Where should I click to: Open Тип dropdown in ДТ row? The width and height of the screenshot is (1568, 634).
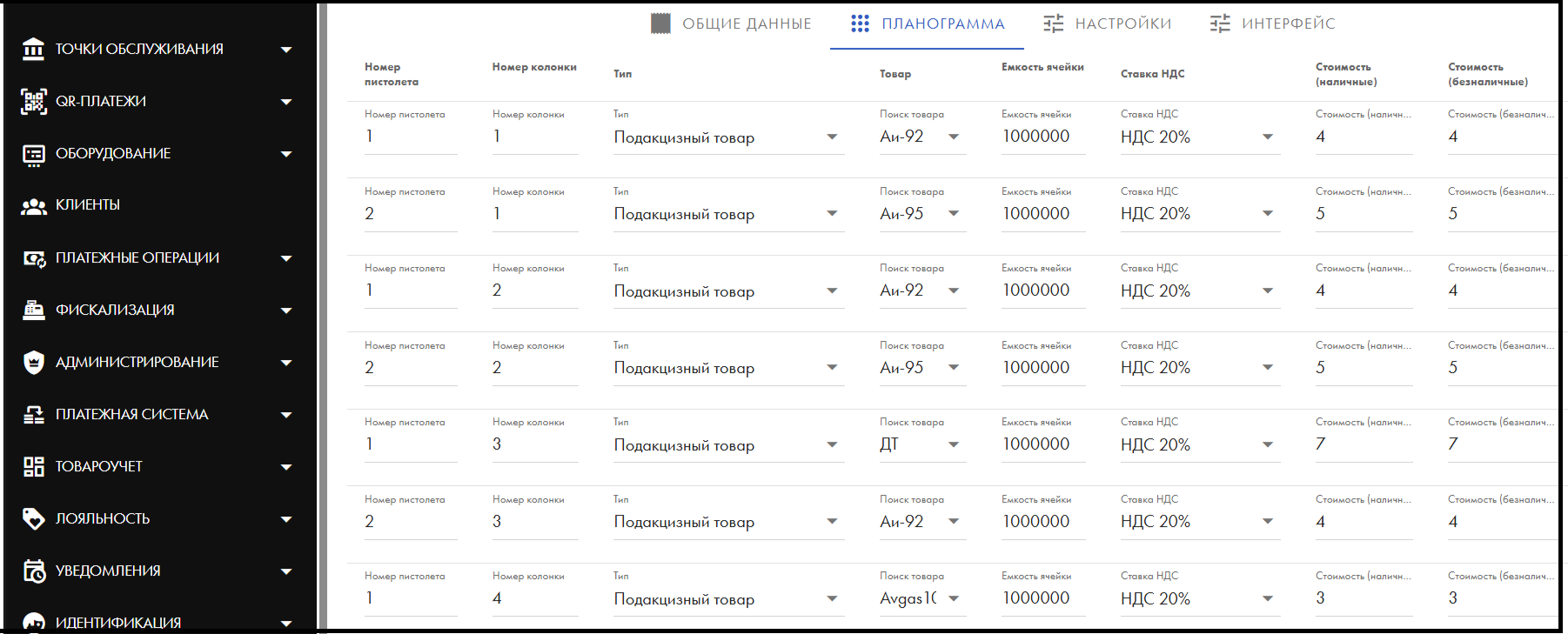point(728,445)
